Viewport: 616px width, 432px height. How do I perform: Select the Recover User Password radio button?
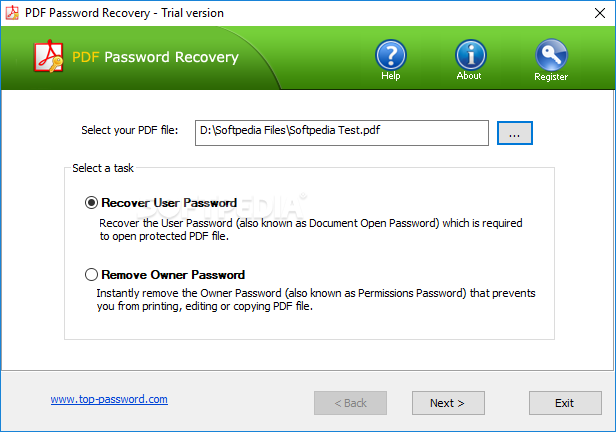click(x=91, y=203)
